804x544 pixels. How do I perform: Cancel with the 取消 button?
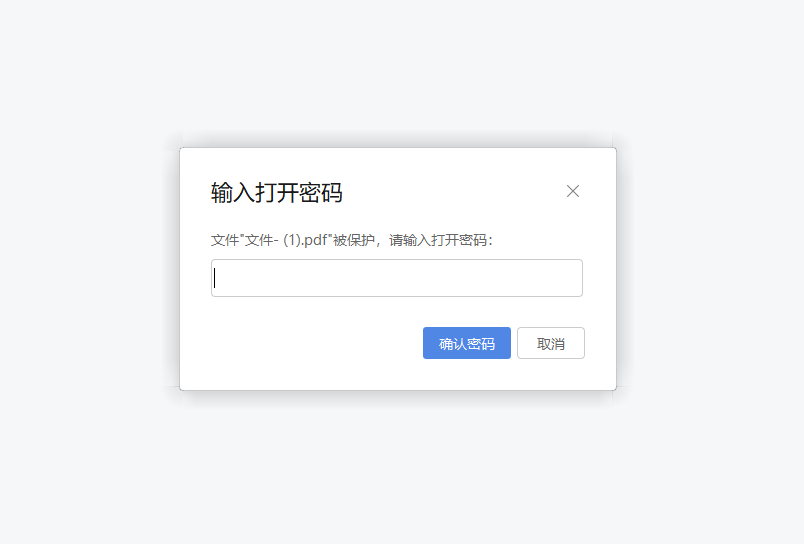(x=551, y=343)
